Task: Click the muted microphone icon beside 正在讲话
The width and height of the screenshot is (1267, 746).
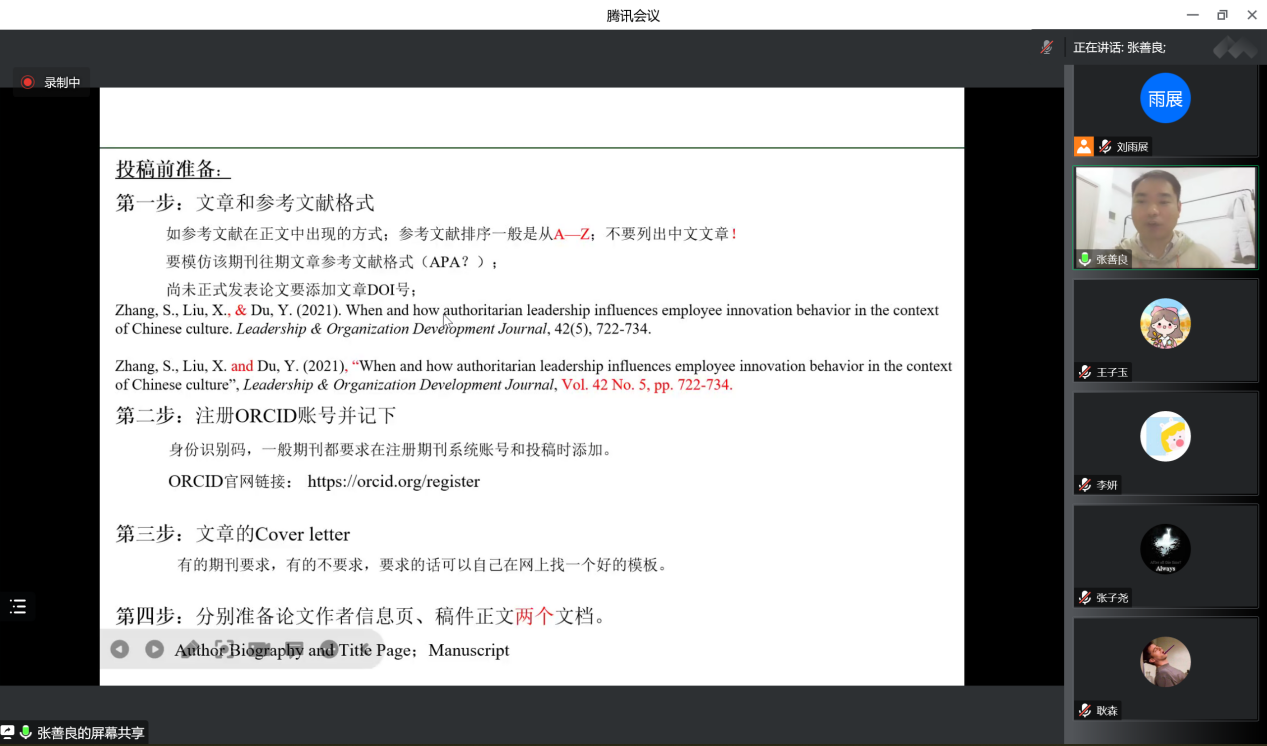Action: click(x=1047, y=47)
